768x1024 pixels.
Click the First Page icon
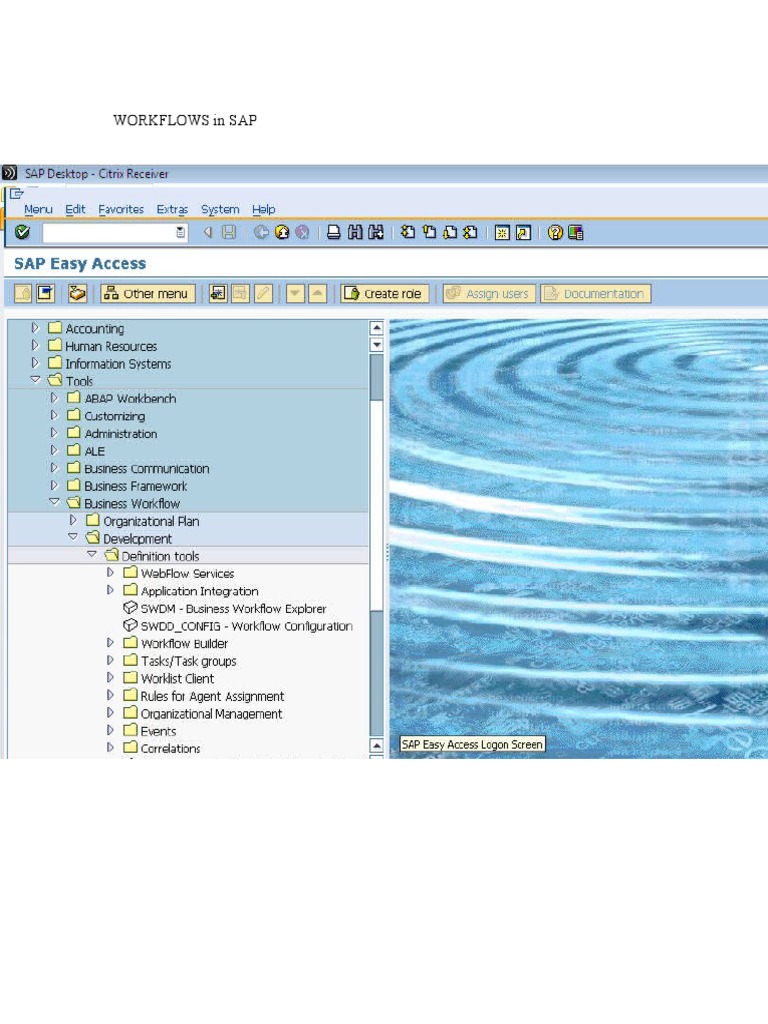[x=408, y=232]
